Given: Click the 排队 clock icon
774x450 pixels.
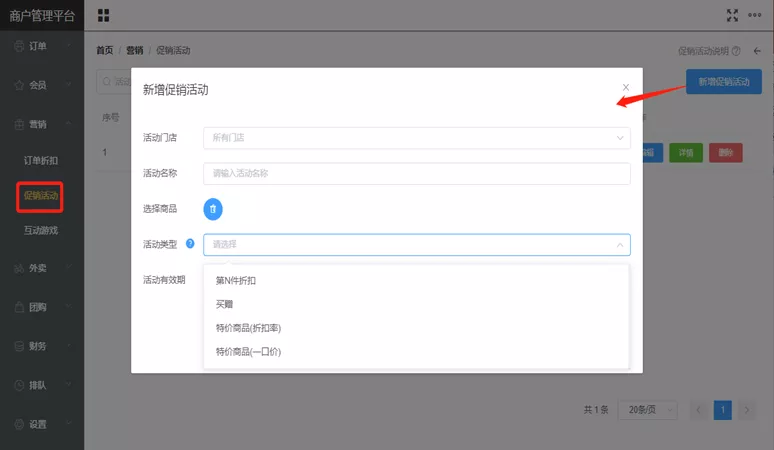Looking at the screenshot, I should 19,385.
